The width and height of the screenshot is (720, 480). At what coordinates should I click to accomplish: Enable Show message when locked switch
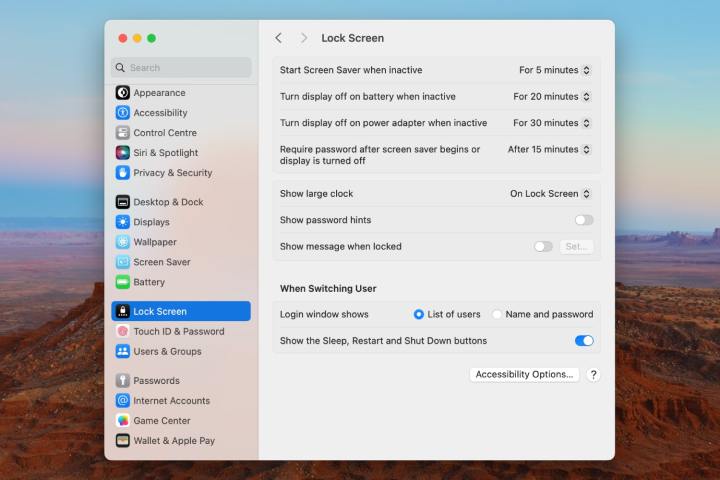(543, 247)
